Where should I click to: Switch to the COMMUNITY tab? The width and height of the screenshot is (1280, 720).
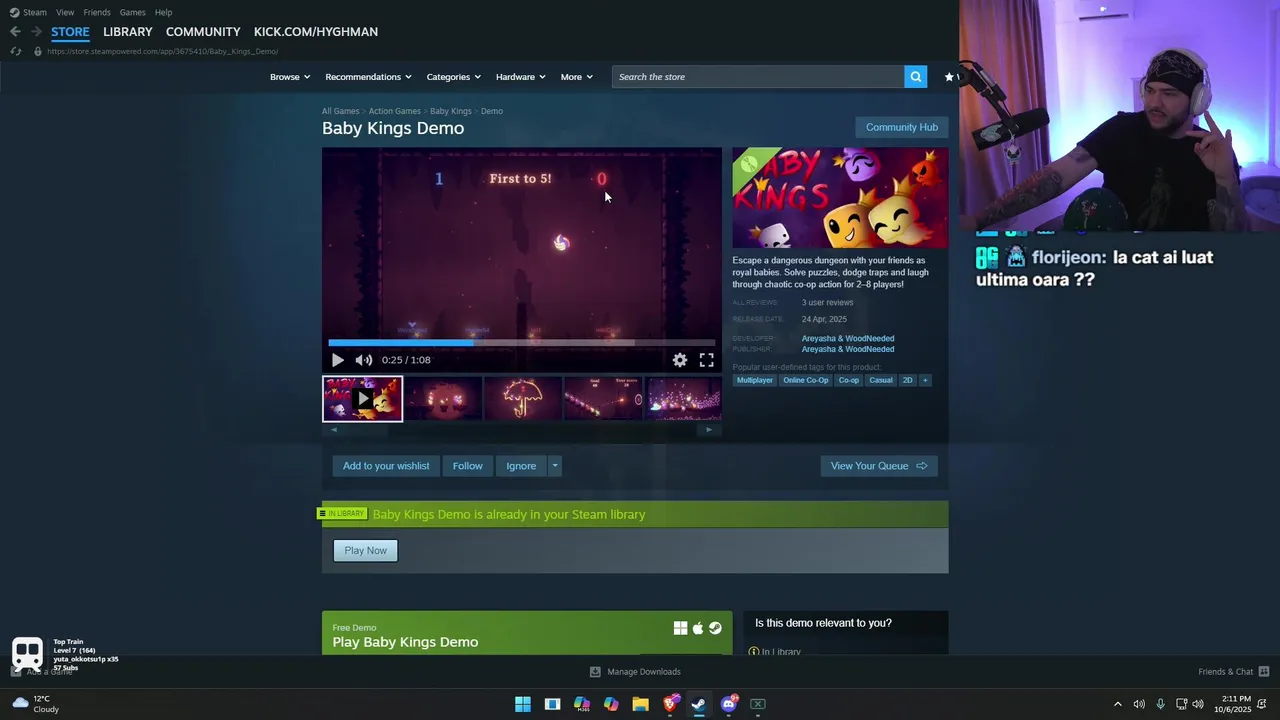pos(203,32)
